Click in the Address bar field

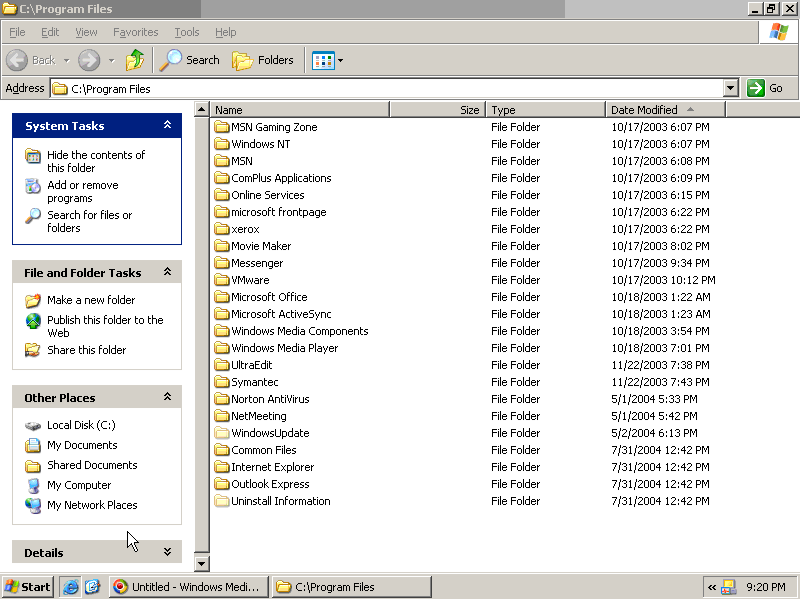click(387, 88)
